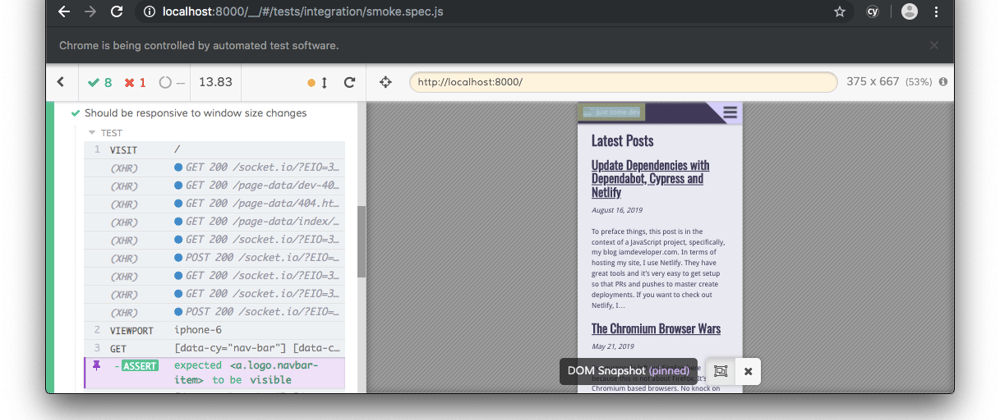1000x420 pixels.
Task: Select the XHR GET /page-data/dev-40 row
Action: [x=214, y=186]
